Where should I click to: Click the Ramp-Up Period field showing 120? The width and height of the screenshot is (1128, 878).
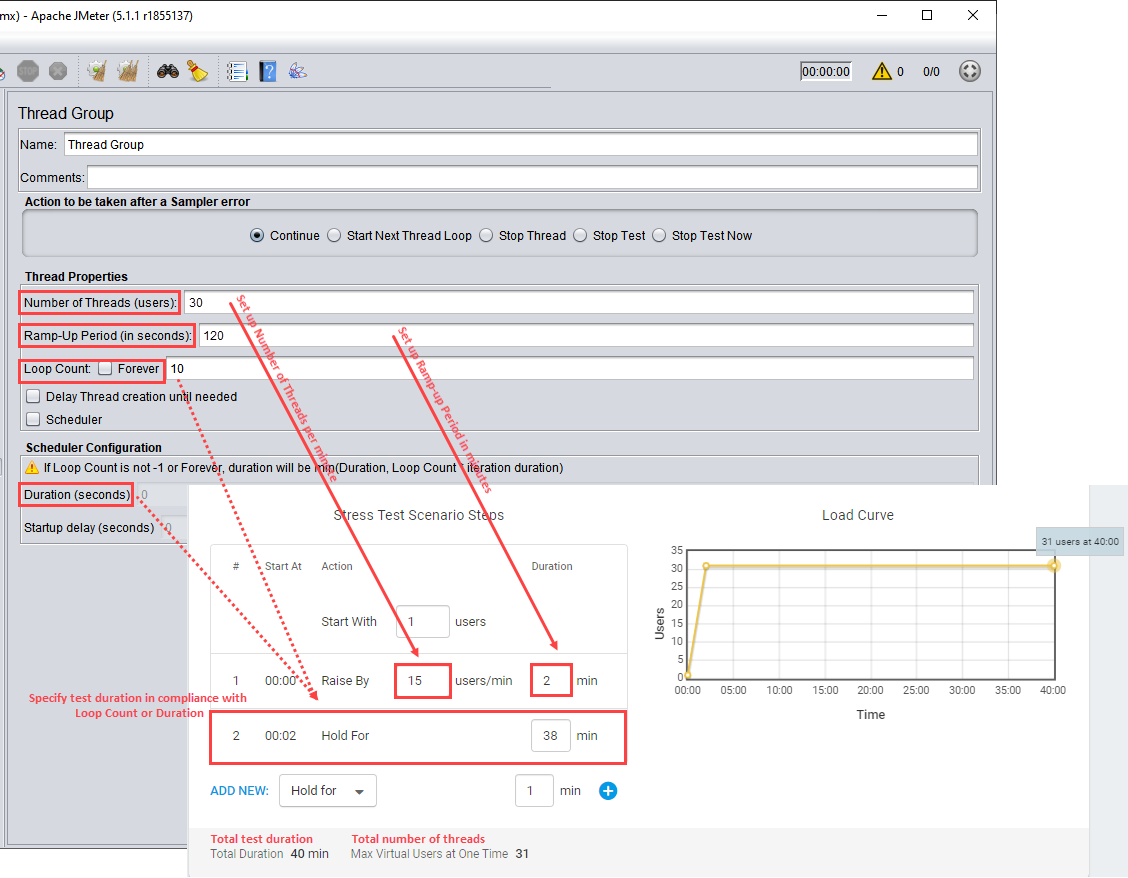(586, 335)
